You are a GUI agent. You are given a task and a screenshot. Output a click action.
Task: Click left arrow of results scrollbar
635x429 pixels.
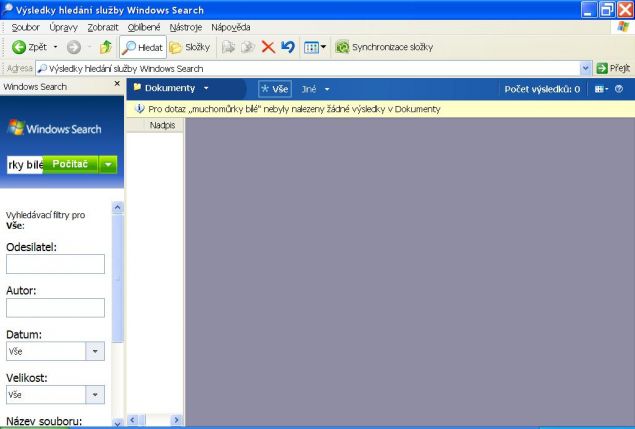(x=132, y=420)
